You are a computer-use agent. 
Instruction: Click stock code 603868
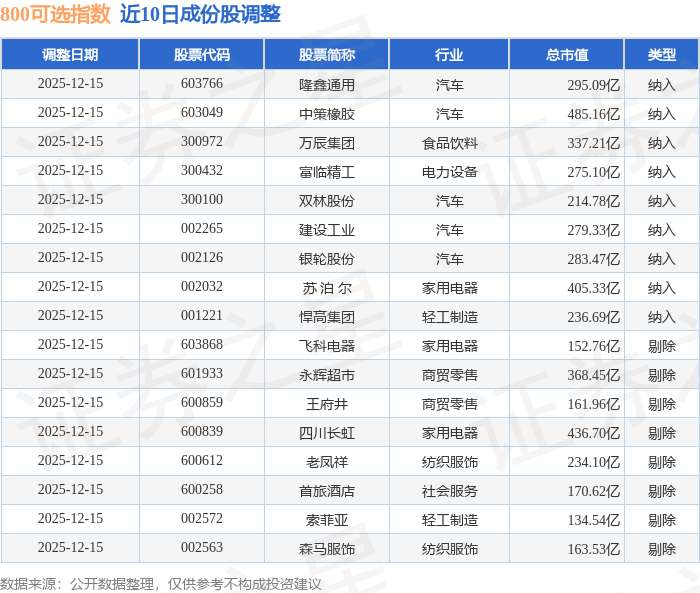click(202, 344)
